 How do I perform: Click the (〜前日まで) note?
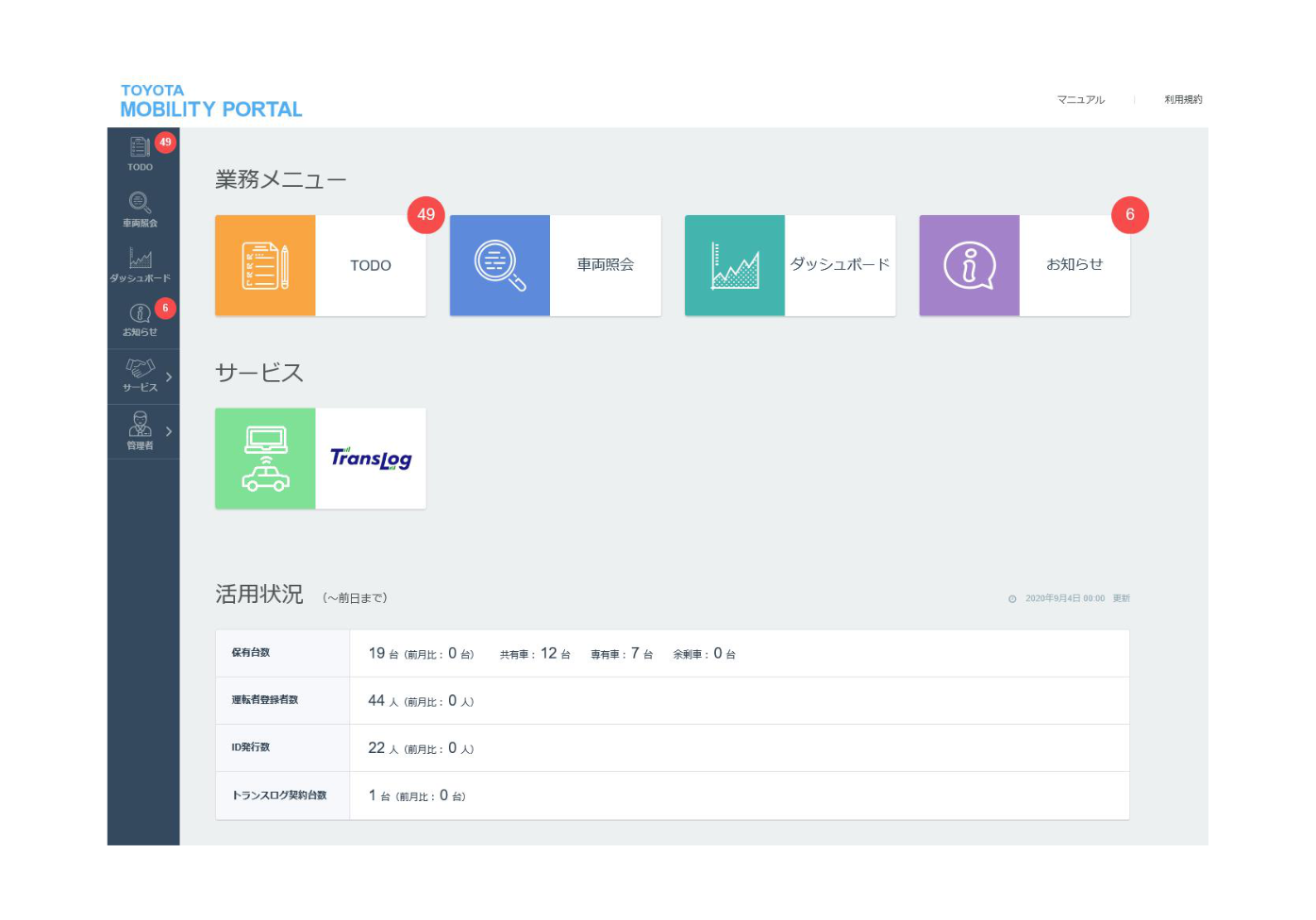[355, 598]
